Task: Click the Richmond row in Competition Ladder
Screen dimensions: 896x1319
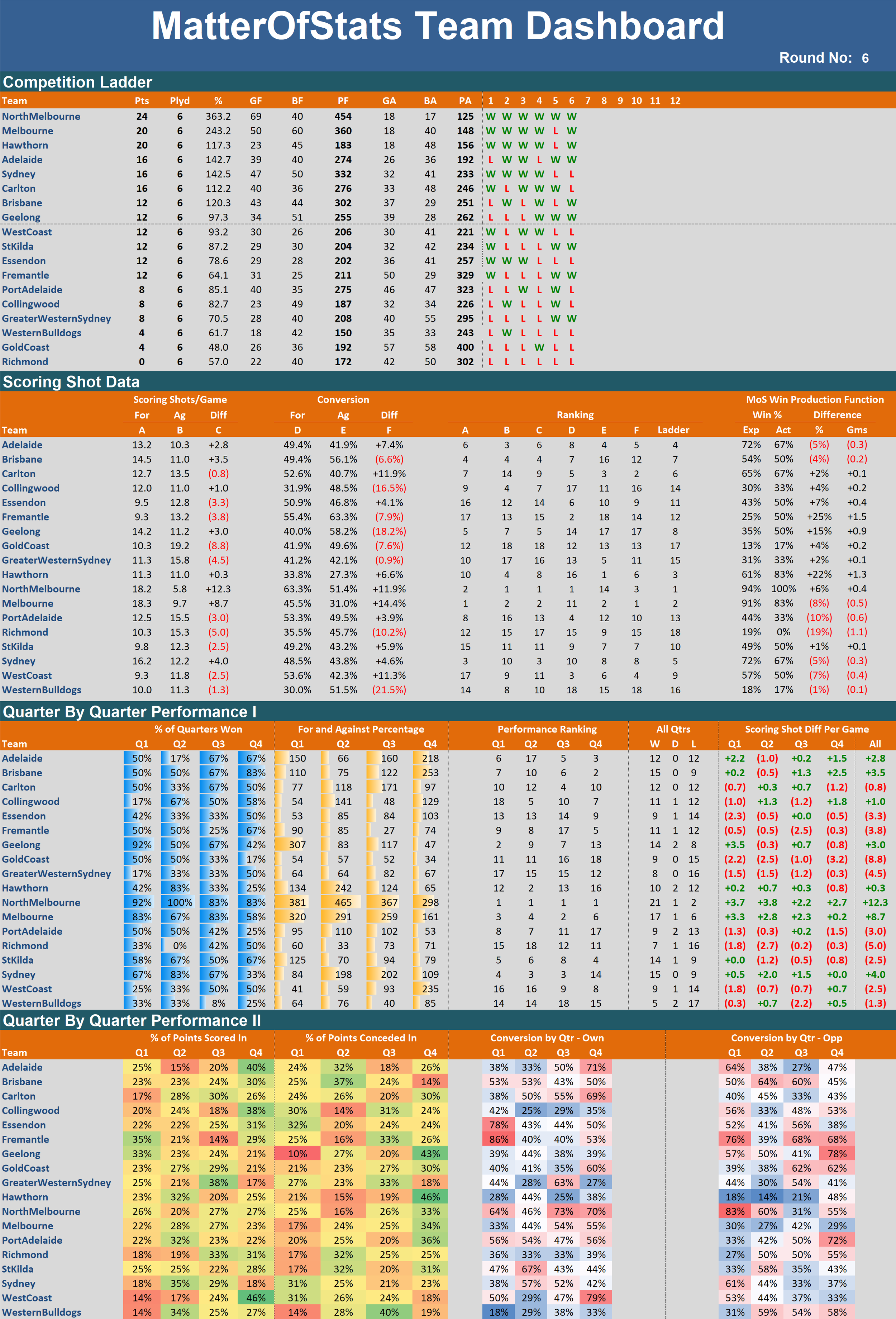Action: pyautogui.click(x=25, y=361)
